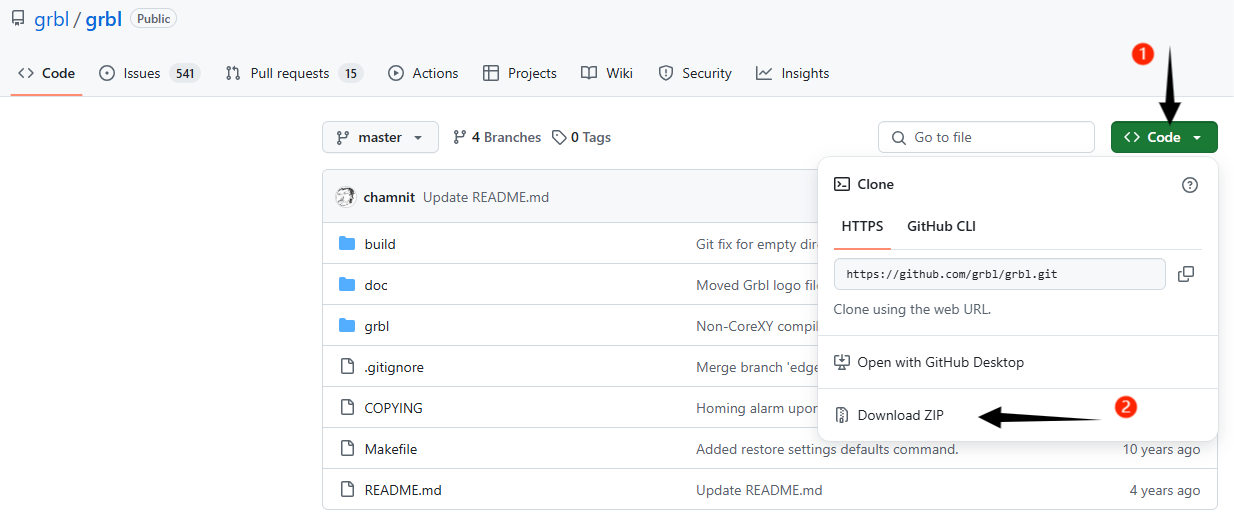
Task: Open the Projects tab
Action: (520, 73)
